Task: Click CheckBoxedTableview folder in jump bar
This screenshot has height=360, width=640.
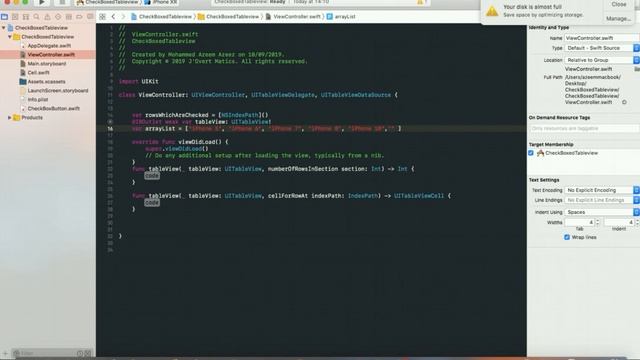Action: [x=229, y=17]
